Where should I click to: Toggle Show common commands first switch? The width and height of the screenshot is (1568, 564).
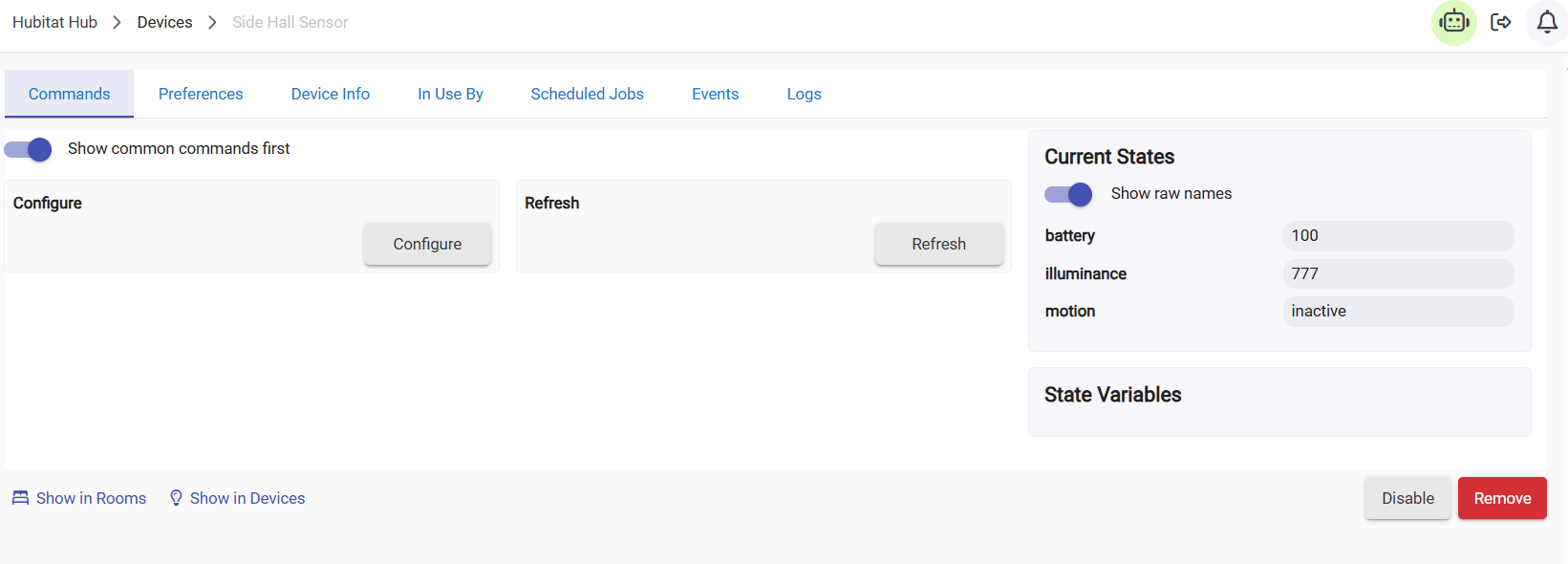[x=29, y=149]
